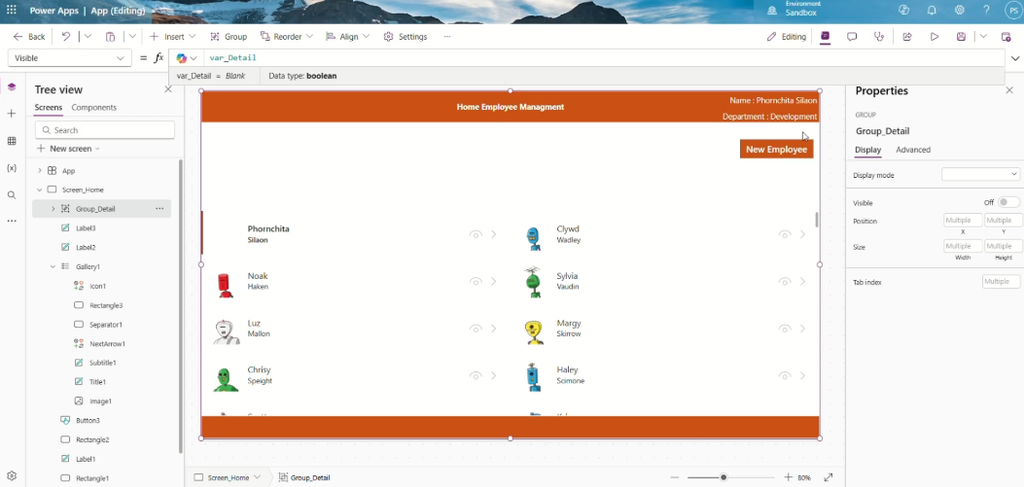Click the eye icon in Clywd row
The width and height of the screenshot is (1024, 487).
click(x=785, y=234)
